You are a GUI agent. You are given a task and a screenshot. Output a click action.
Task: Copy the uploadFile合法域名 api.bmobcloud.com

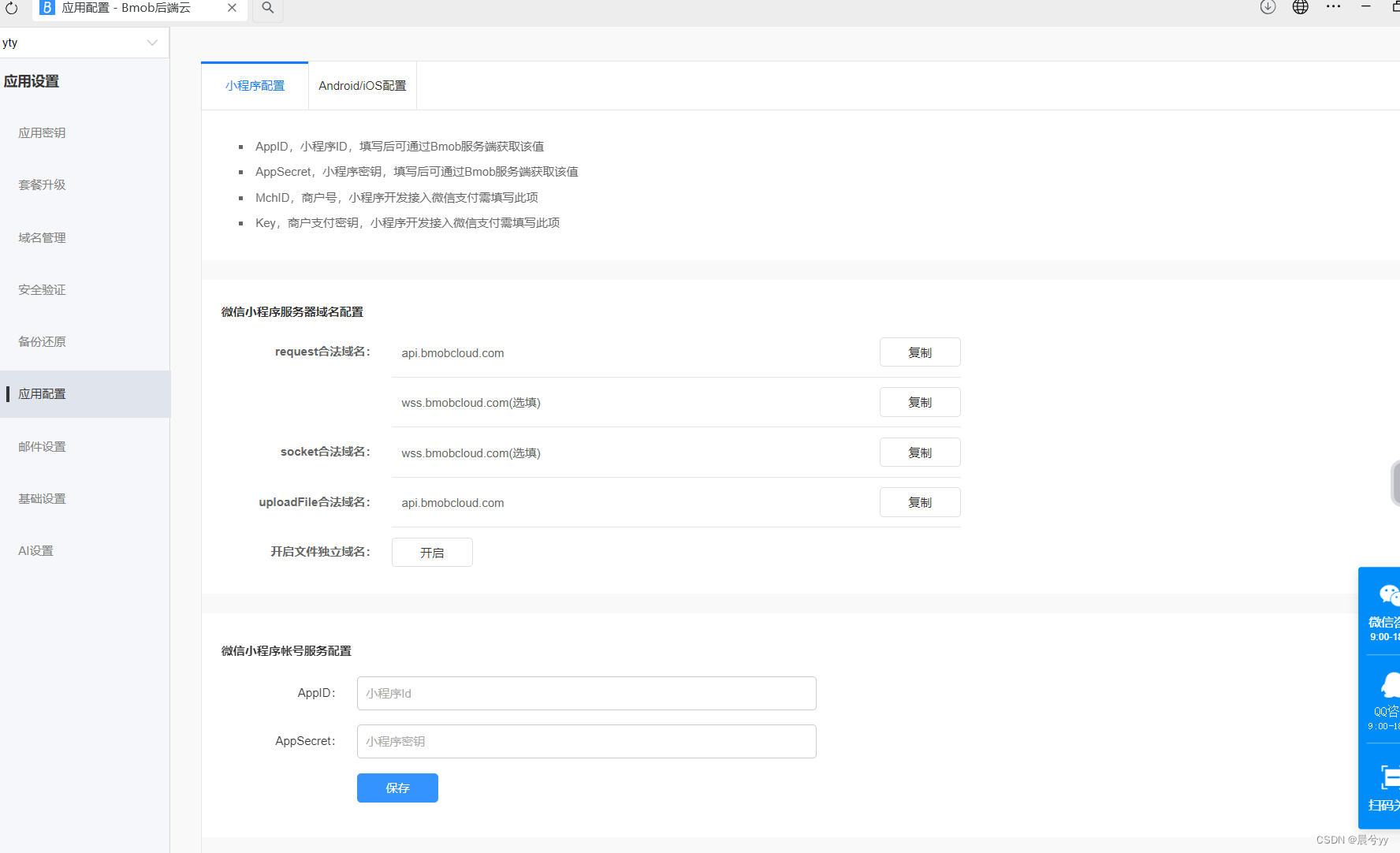(x=920, y=502)
